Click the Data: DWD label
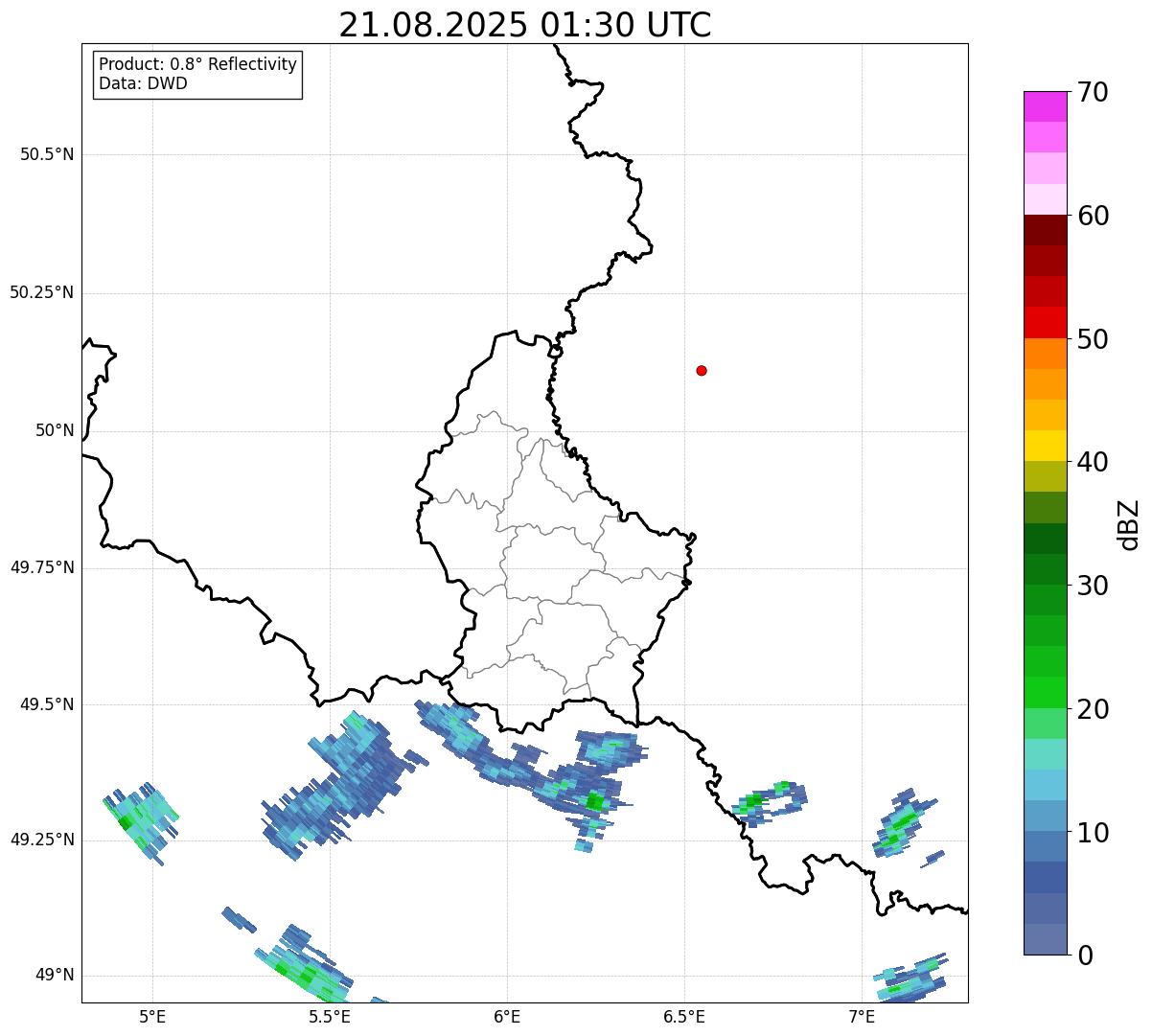 pyautogui.click(x=144, y=83)
